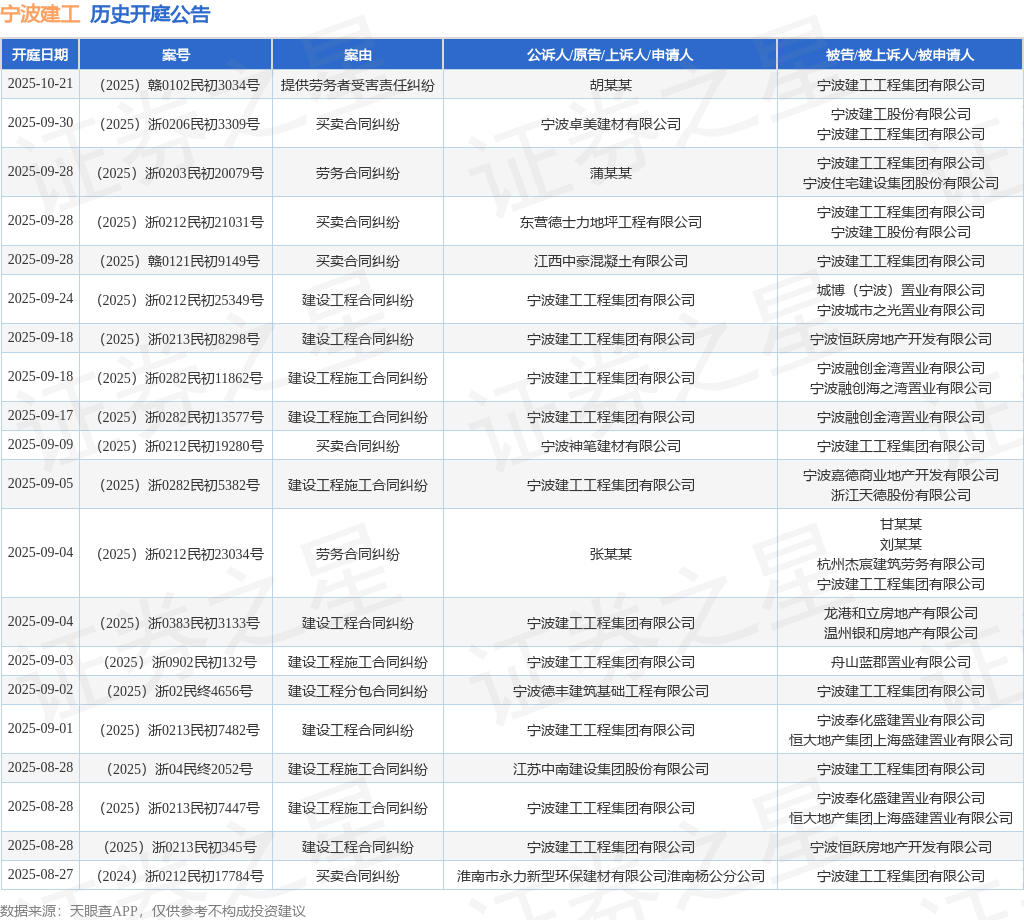Screen dimensions: 1024x920
Task: Select case number (2025)浙0383民初3133号
Action: (x=176, y=624)
